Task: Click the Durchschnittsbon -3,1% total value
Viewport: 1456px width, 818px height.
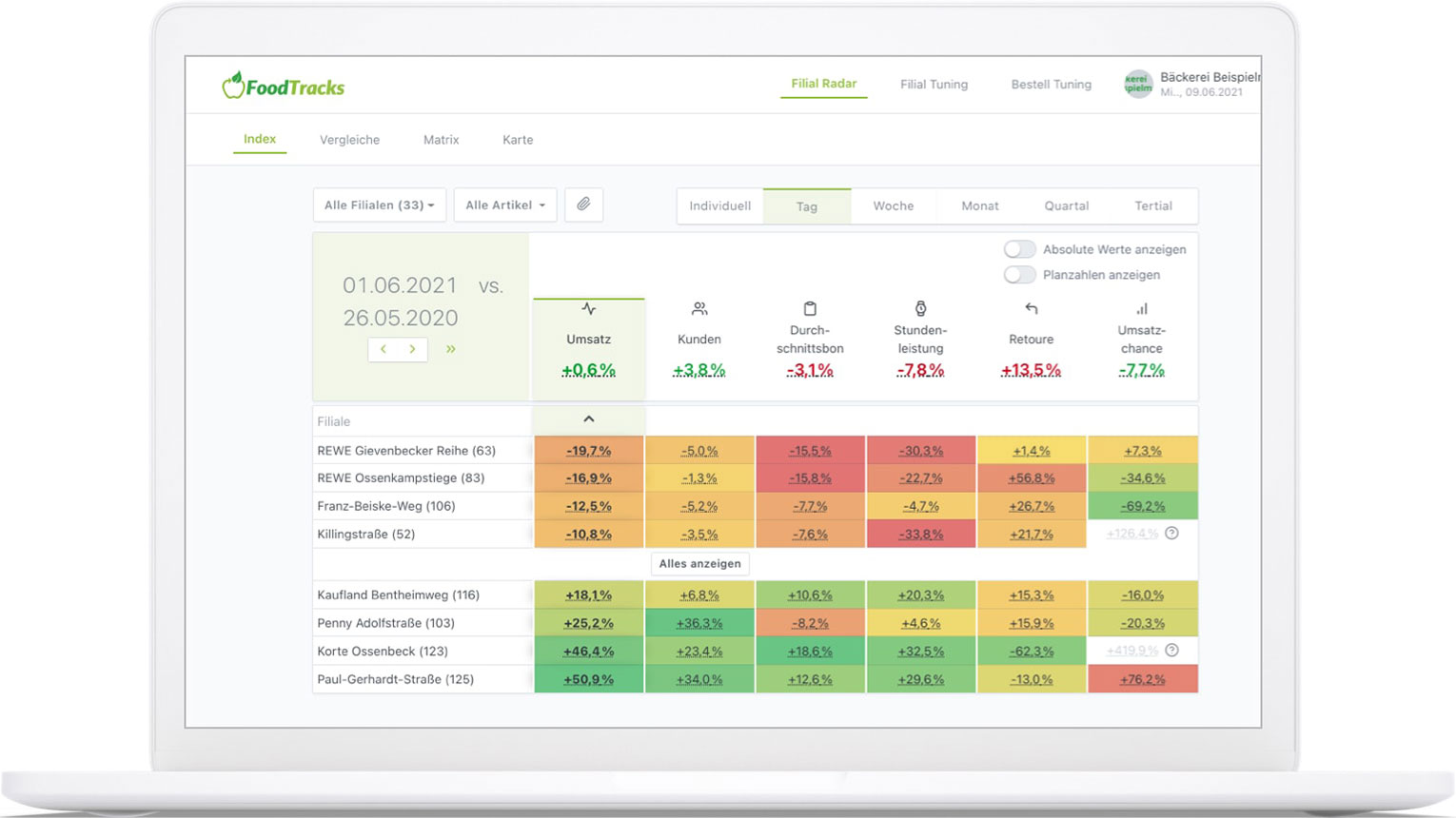Action: point(810,371)
